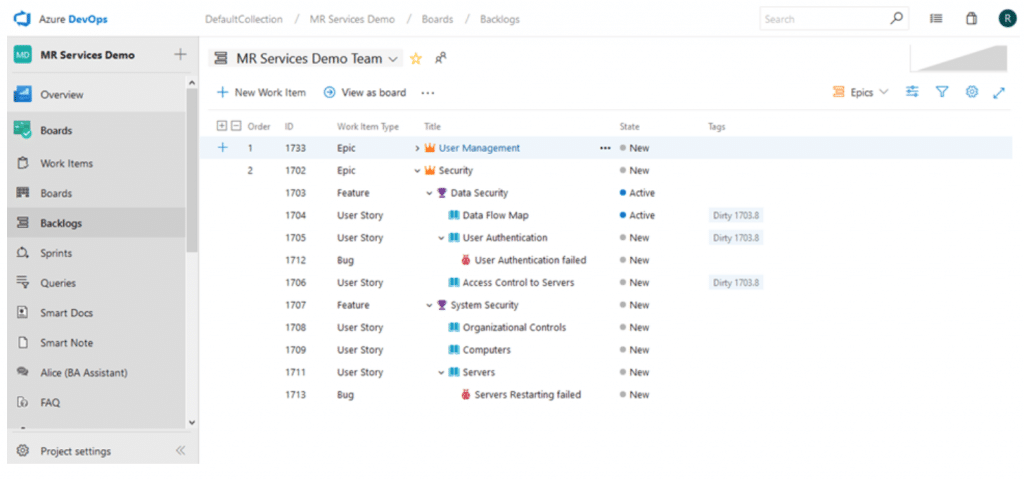Image resolution: width=1024 pixels, height=480 pixels.
Task: Click the Title column header
Action: tap(432, 127)
